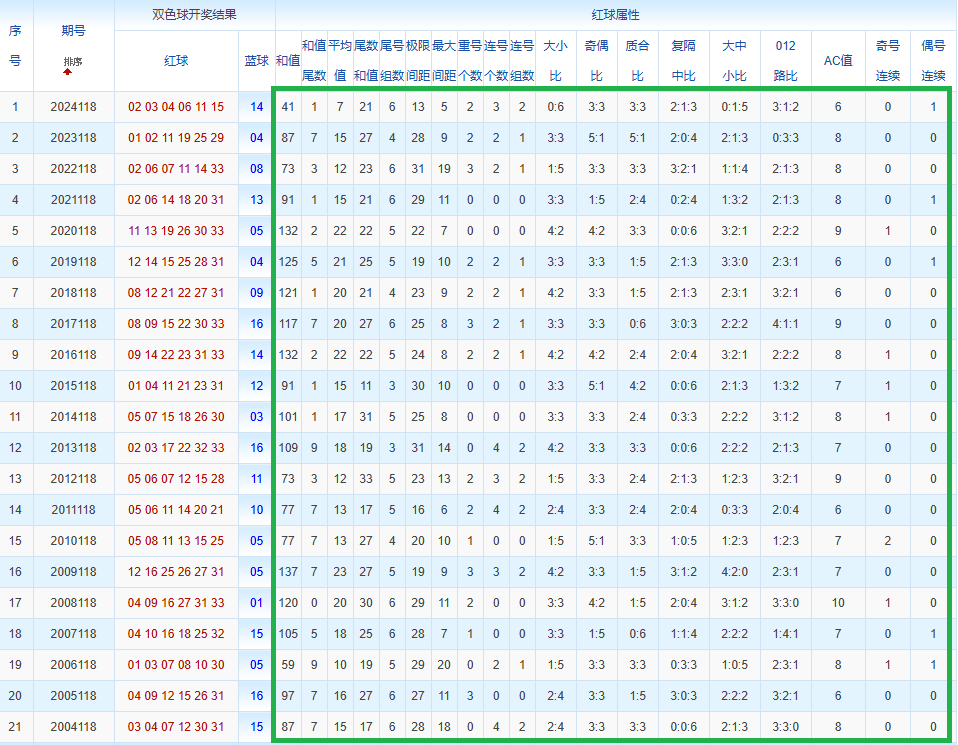The height and width of the screenshot is (745, 958).
Task: Click the 序号 column header
Action: click(x=15, y=46)
